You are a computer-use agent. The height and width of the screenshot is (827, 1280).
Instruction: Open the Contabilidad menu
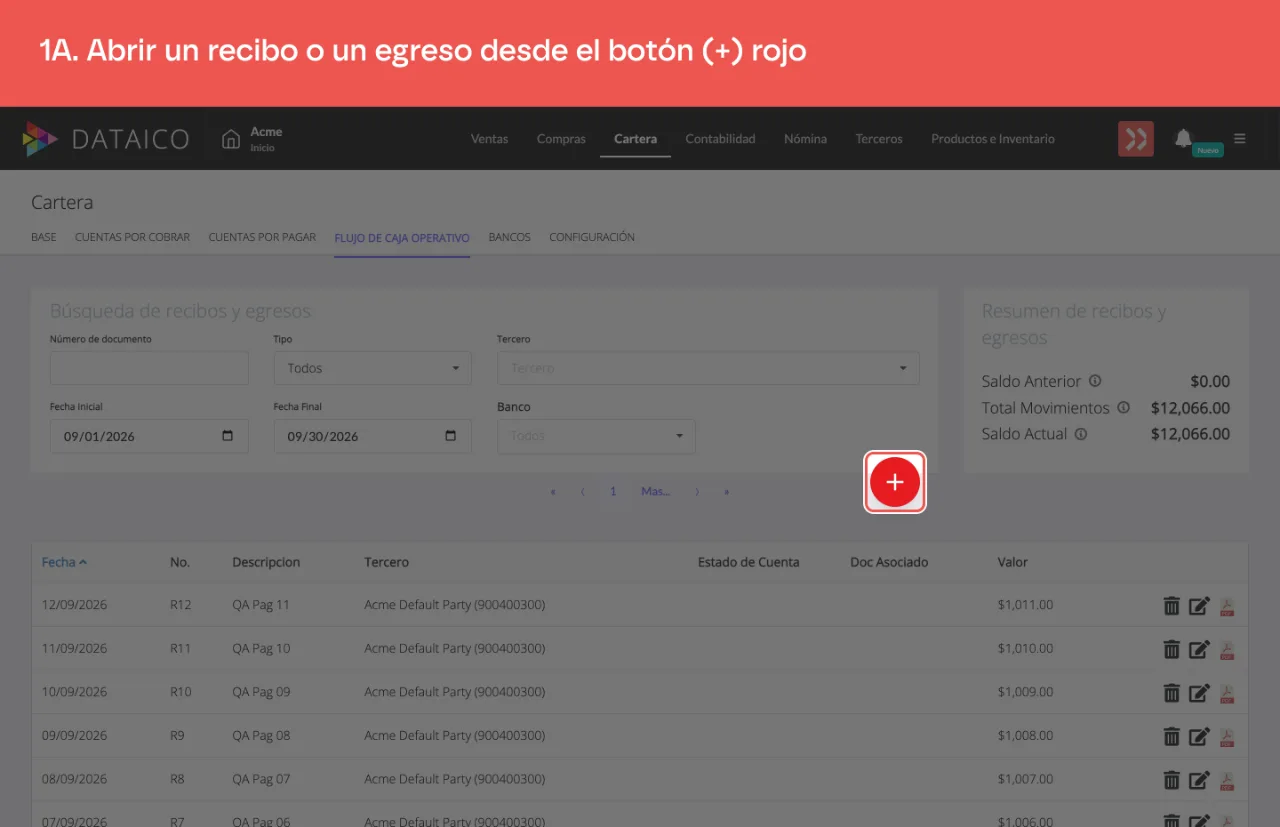(720, 139)
